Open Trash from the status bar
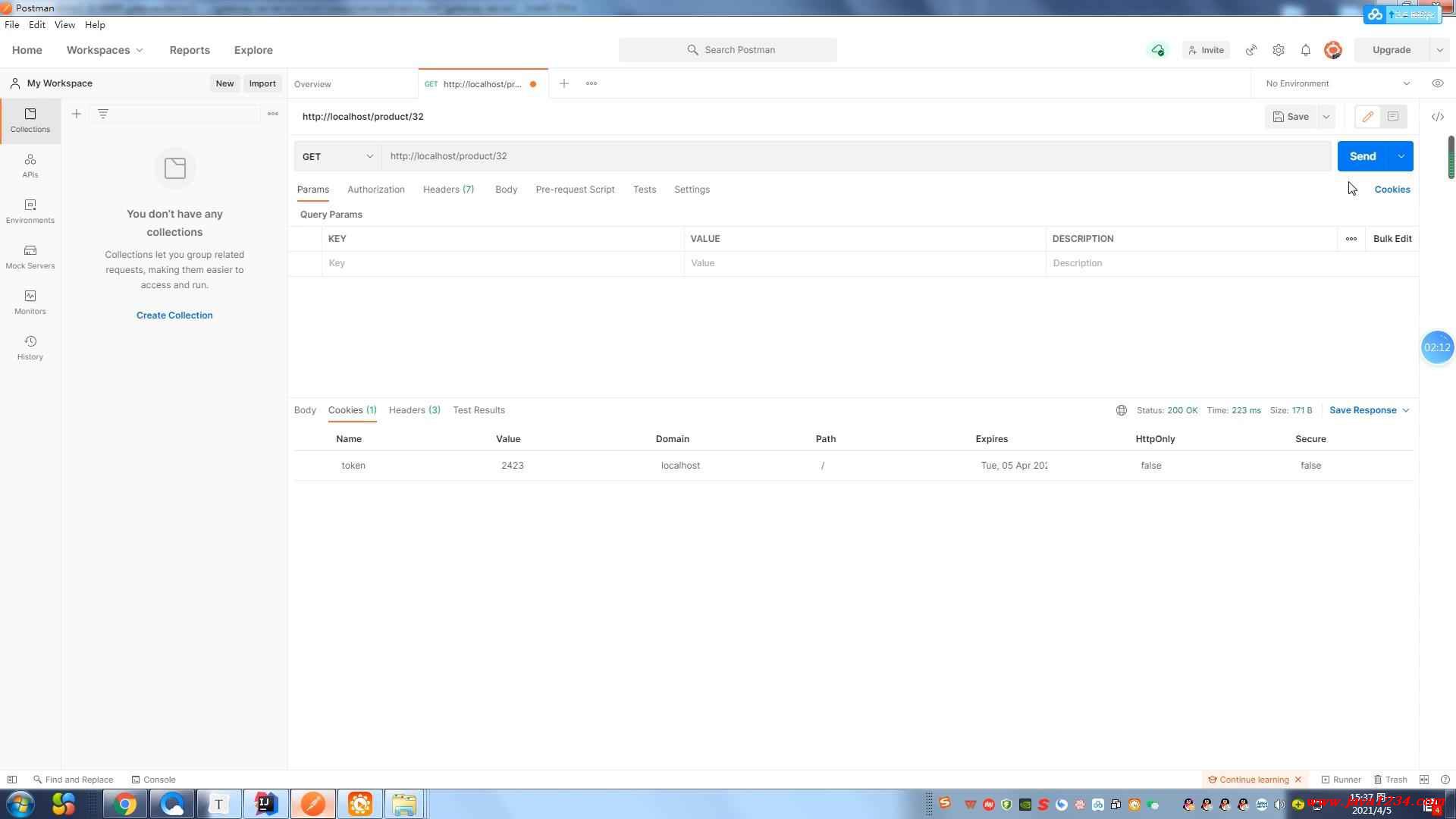Screen dimensions: 1456x819 pyautogui.click(x=1391, y=780)
